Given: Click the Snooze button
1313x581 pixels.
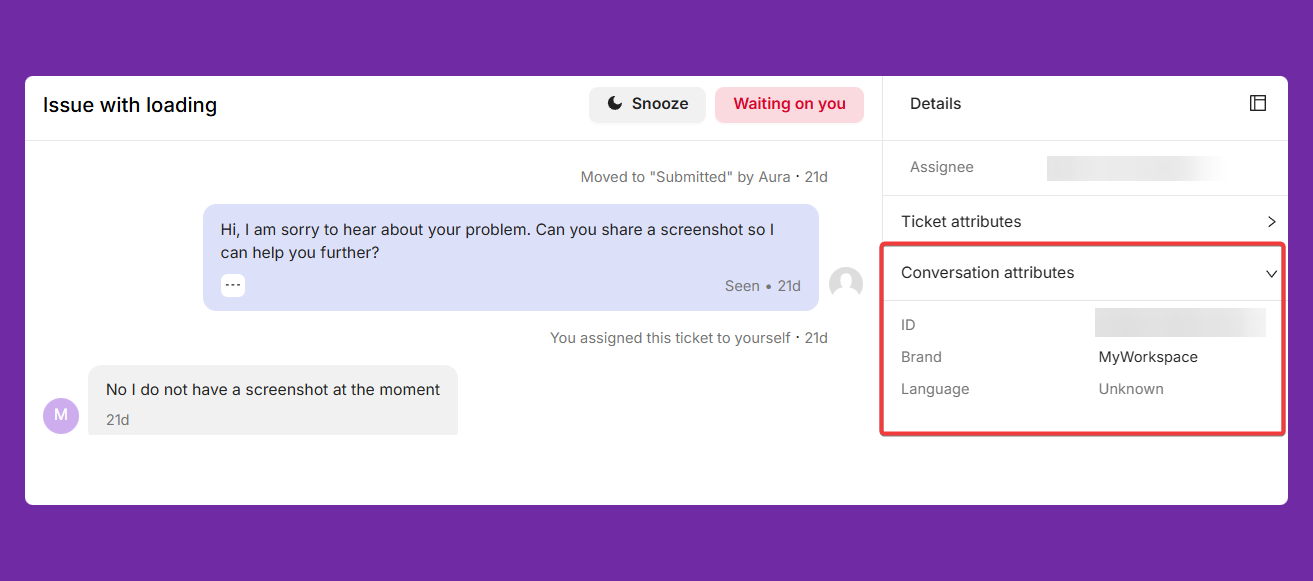Looking at the screenshot, I should [647, 104].
